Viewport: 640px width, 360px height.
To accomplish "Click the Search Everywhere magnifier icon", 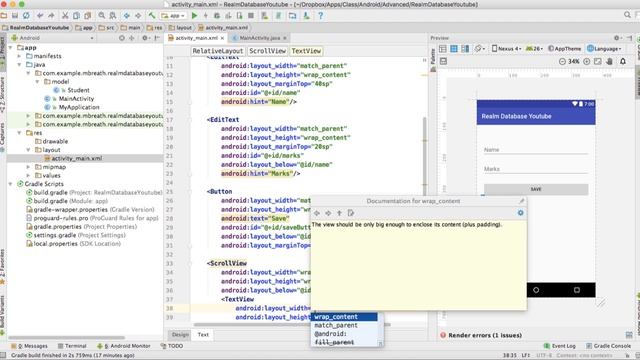I will click(x=627, y=15).
